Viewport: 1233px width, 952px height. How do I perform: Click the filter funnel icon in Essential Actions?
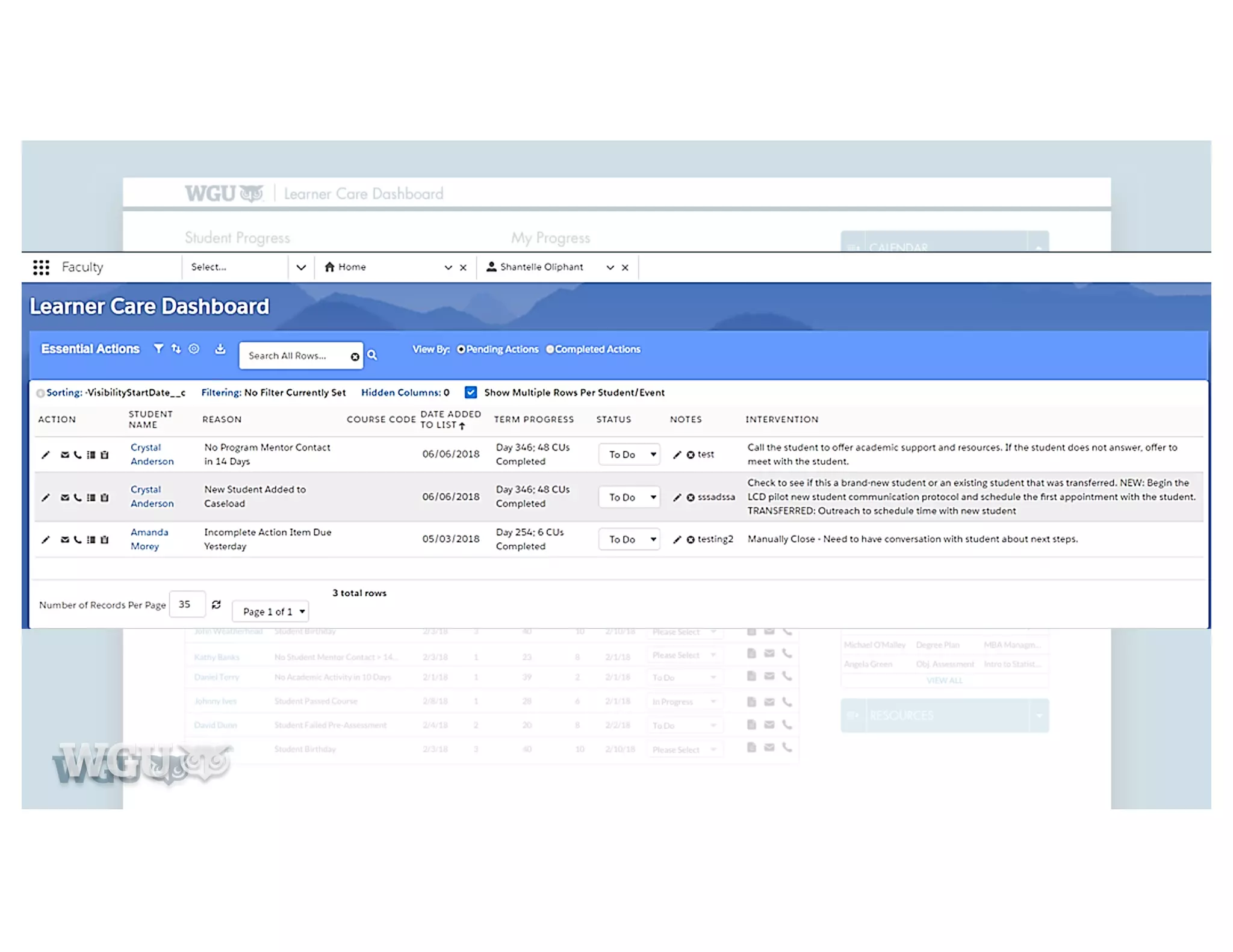[158, 348]
